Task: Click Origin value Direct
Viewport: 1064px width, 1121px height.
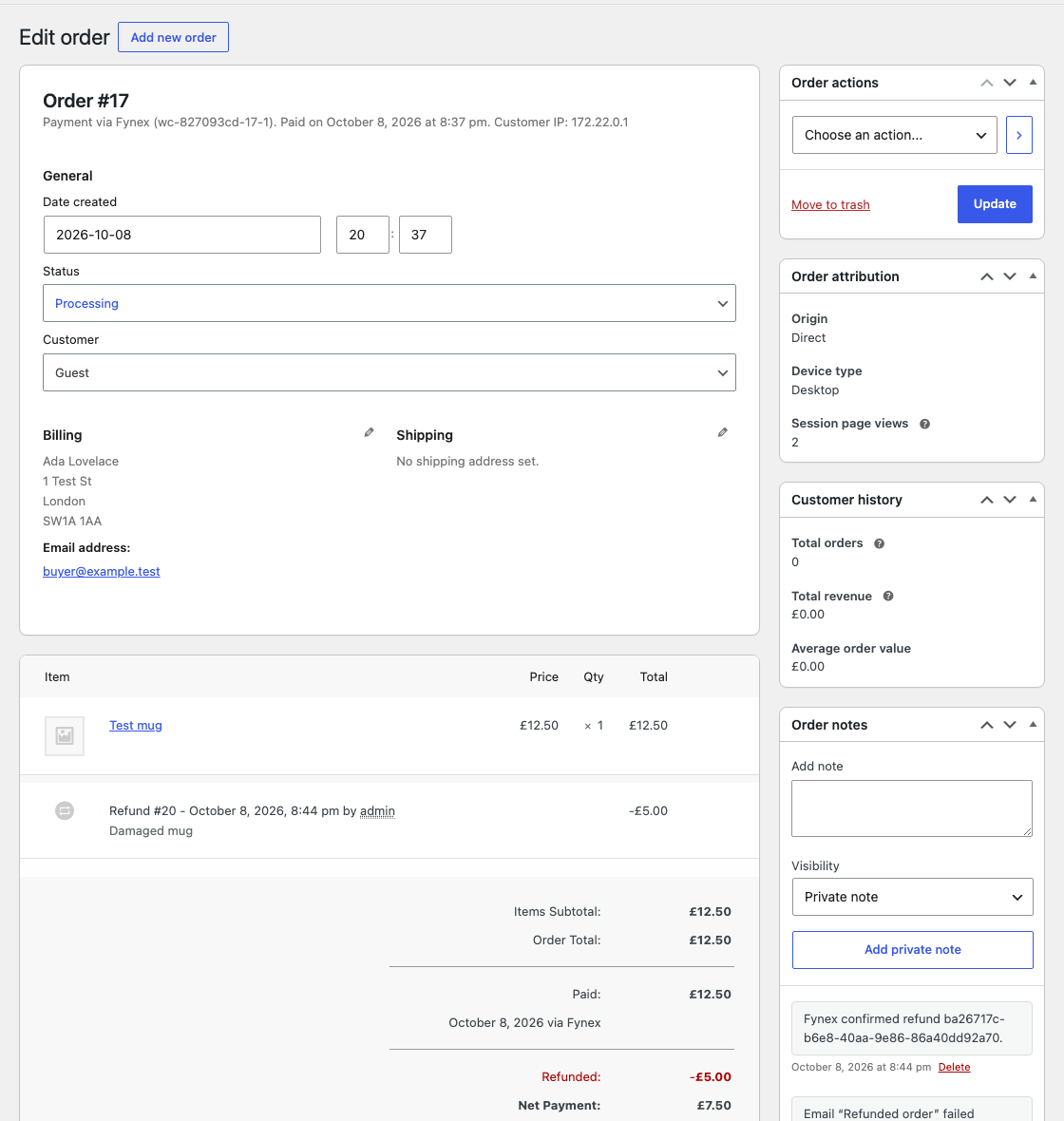Action: (x=808, y=337)
